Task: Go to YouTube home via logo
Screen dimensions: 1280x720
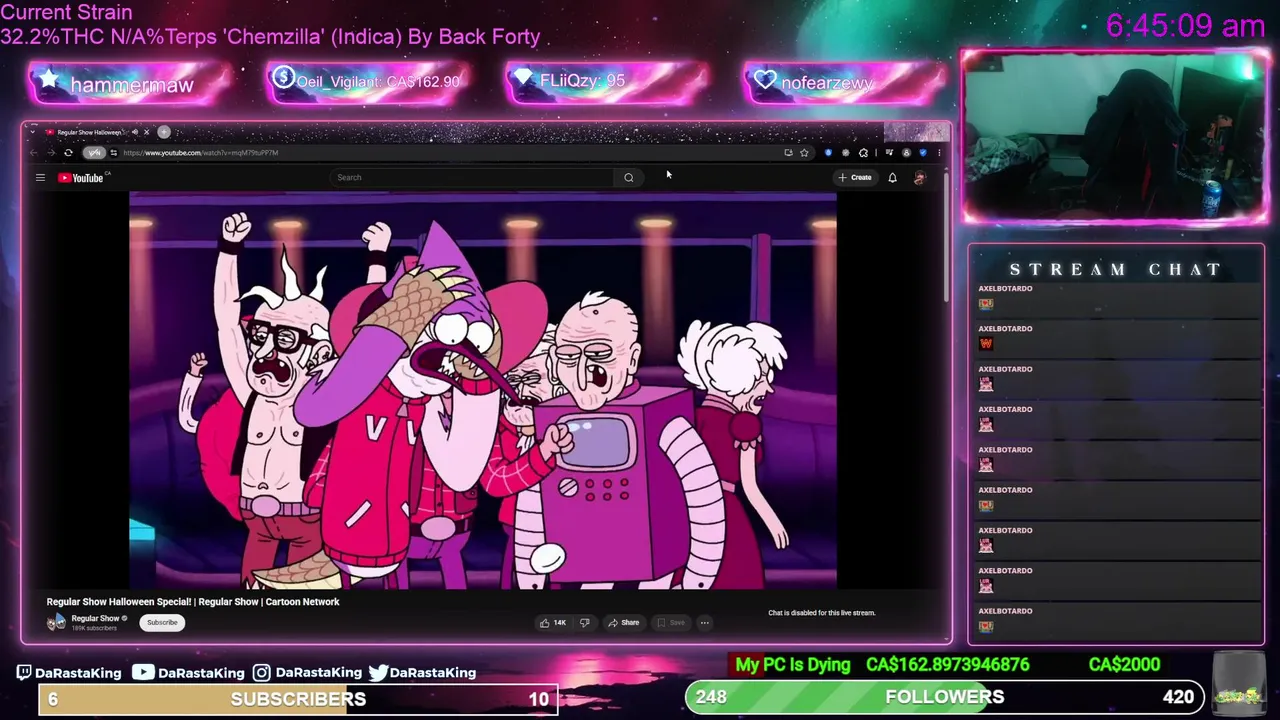Action: [82, 178]
